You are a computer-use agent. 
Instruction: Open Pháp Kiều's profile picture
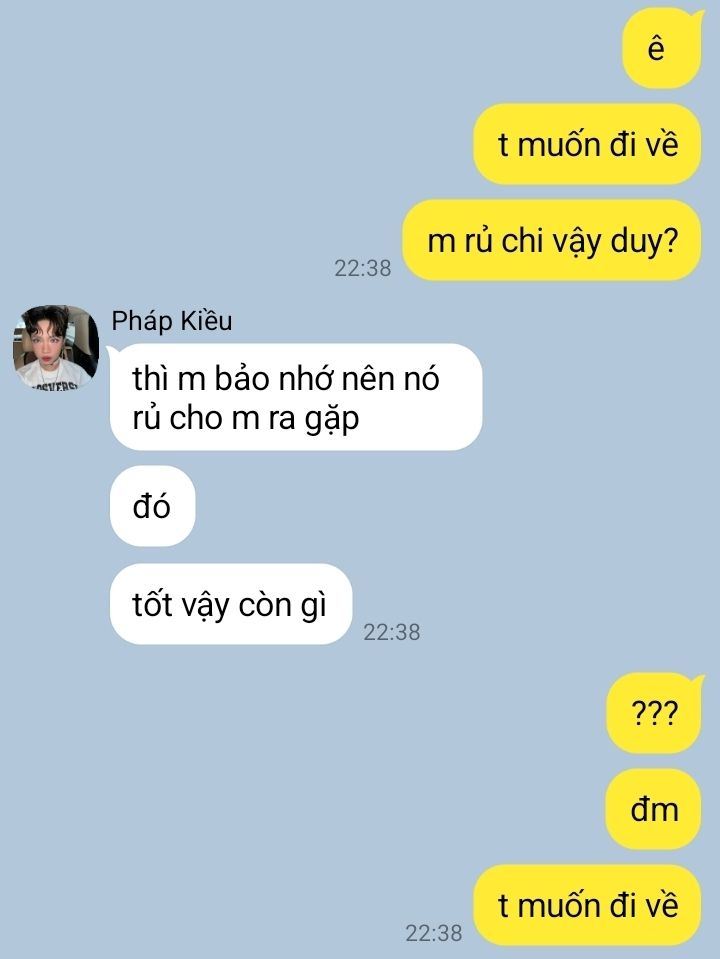pos(56,347)
